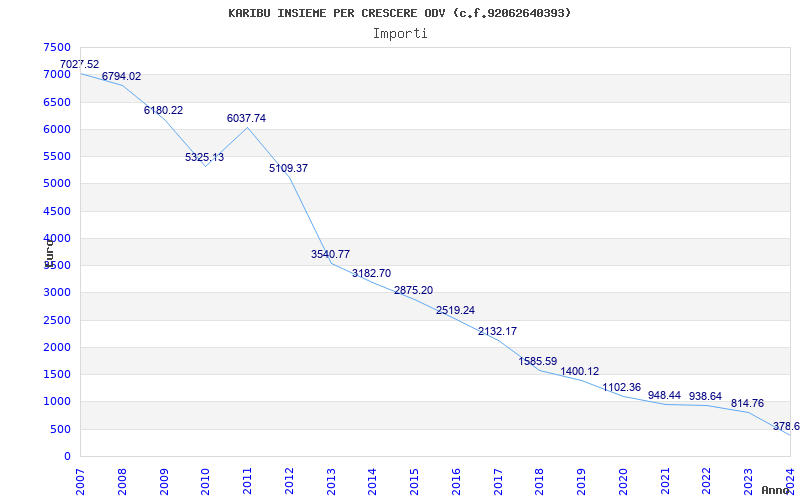Click the y-axis value 1500

click(57, 374)
